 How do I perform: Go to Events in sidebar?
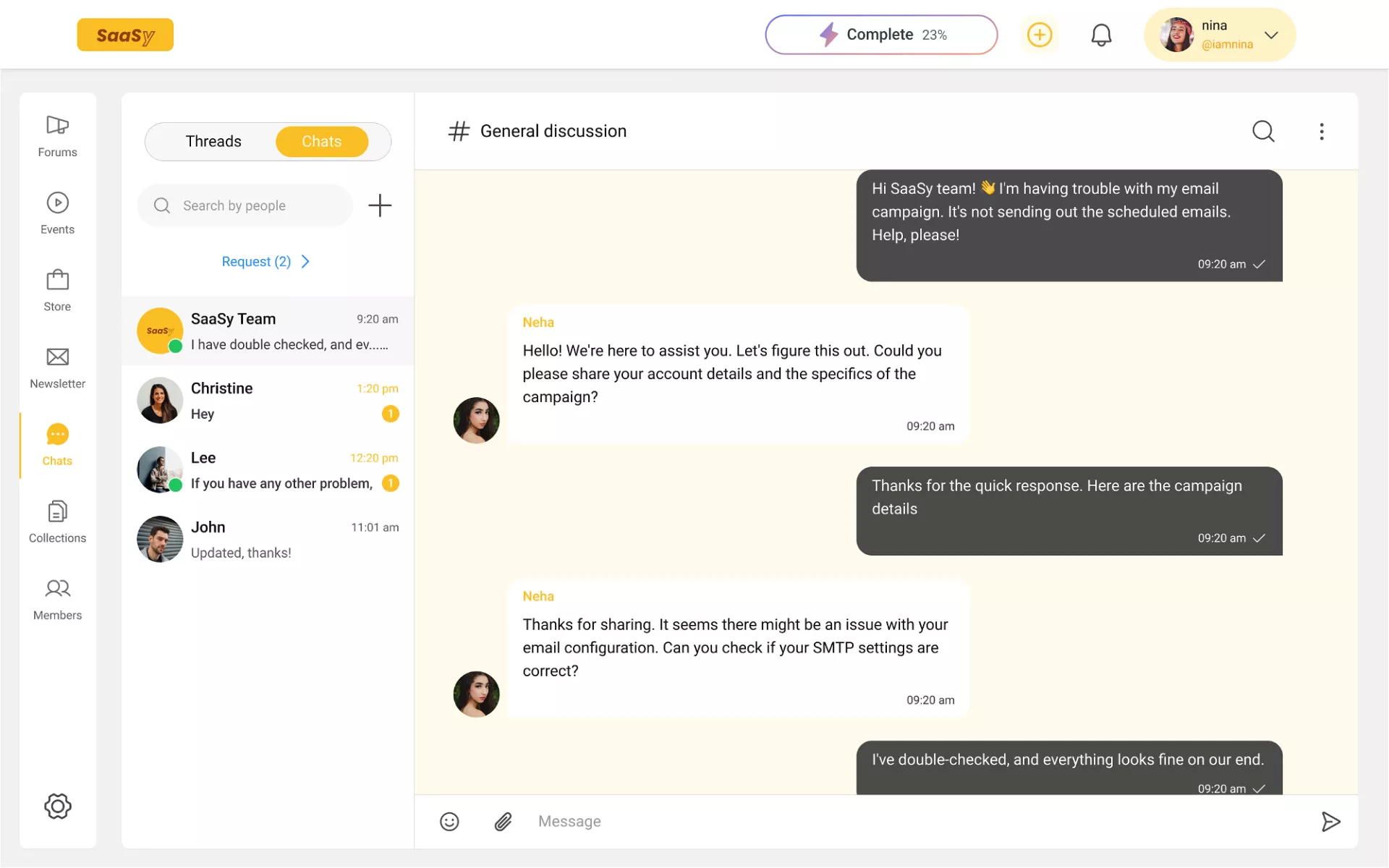pyautogui.click(x=57, y=213)
